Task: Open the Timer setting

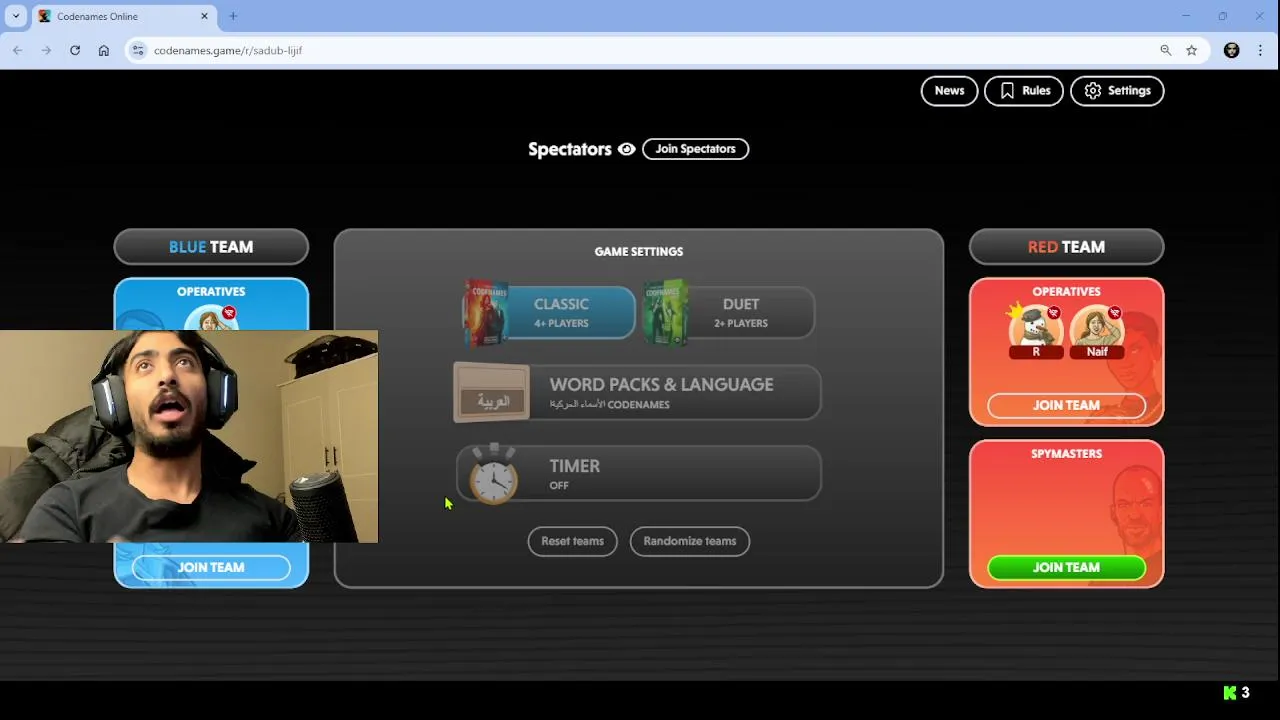Action: 638,474
